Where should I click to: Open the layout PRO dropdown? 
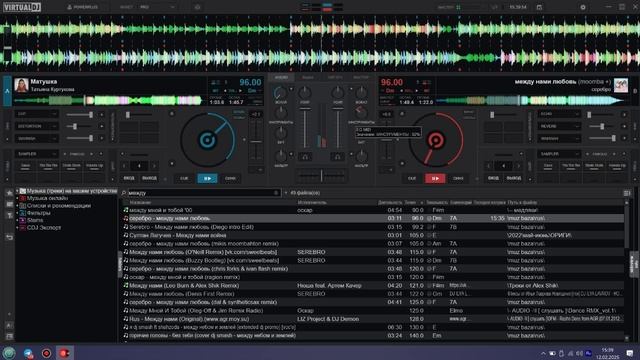157,7
